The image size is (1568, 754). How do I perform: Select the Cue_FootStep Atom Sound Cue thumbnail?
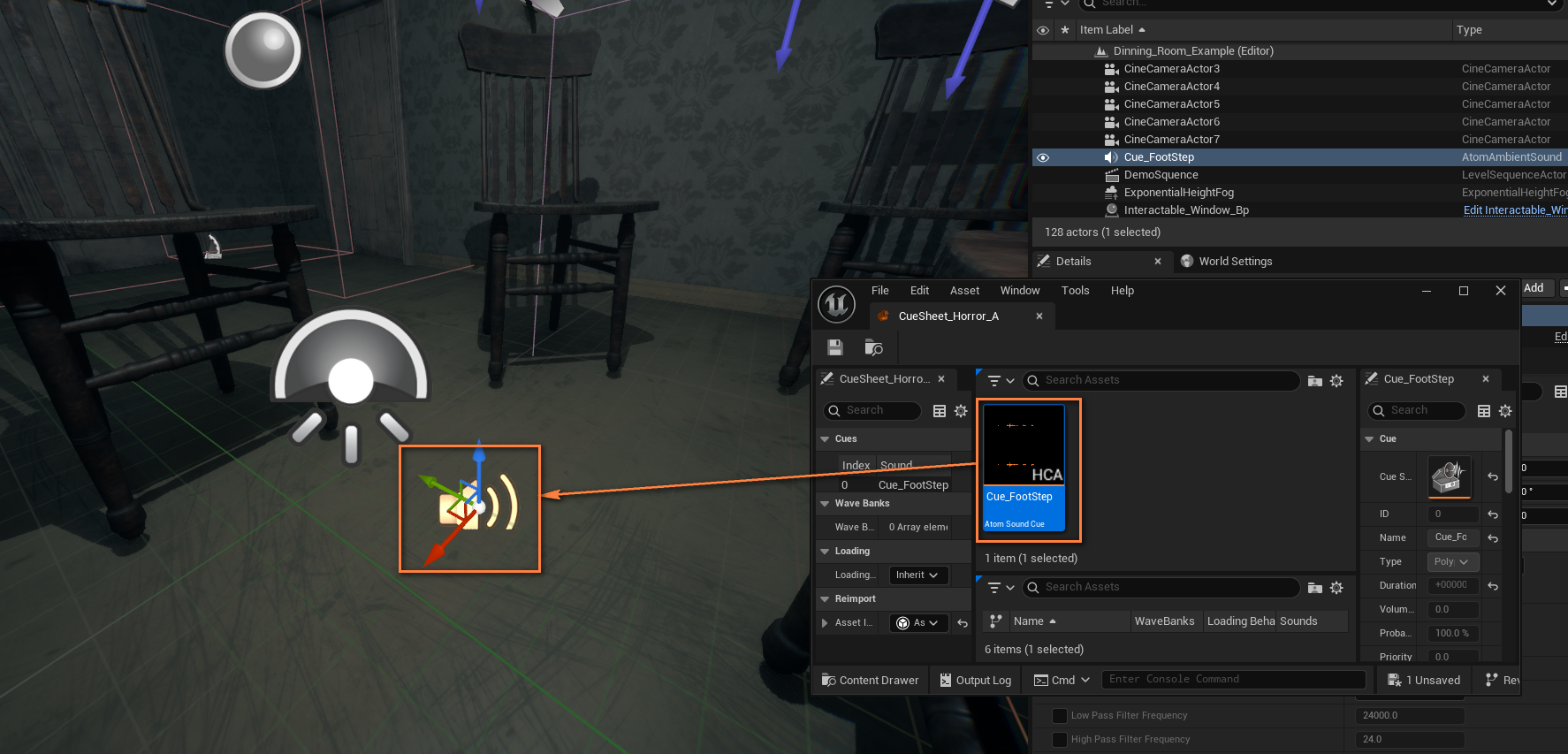tap(1024, 469)
